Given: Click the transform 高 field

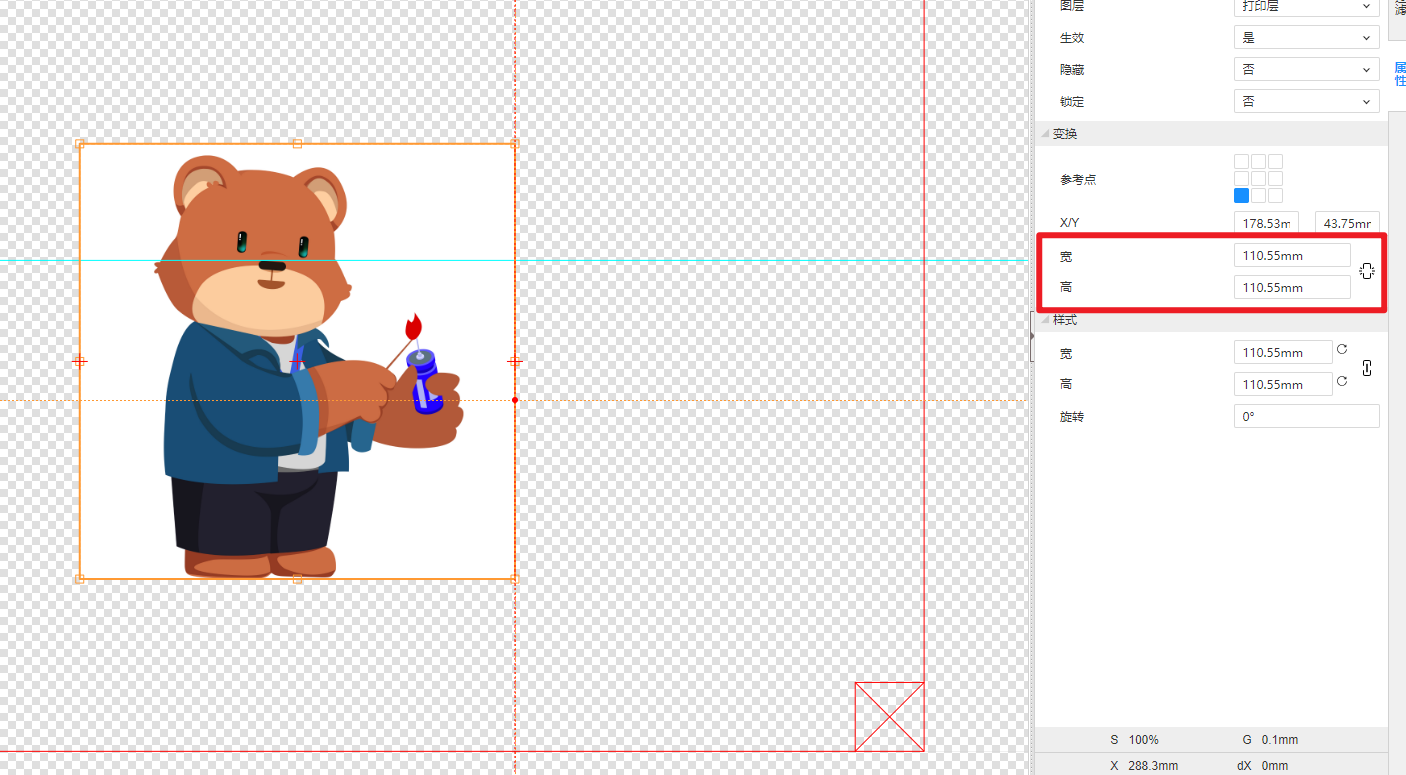Looking at the screenshot, I should pyautogui.click(x=1292, y=287).
